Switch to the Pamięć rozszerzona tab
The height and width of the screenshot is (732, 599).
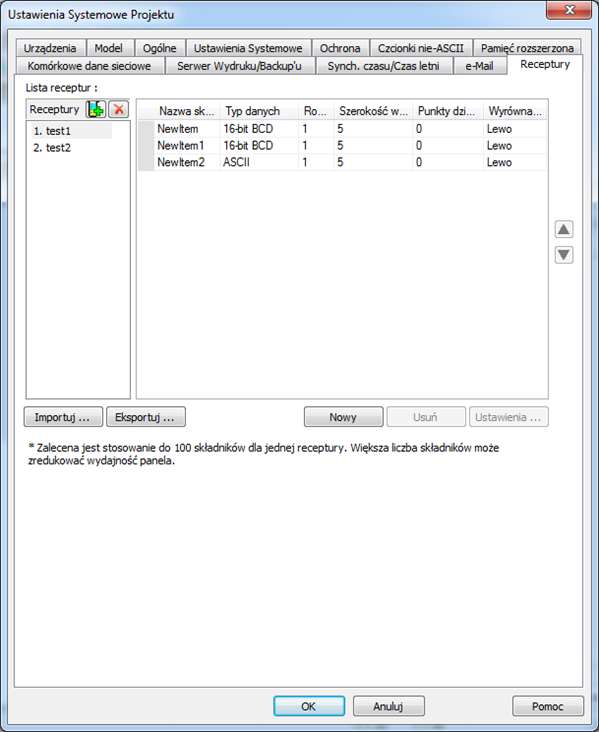pyautogui.click(x=527, y=48)
